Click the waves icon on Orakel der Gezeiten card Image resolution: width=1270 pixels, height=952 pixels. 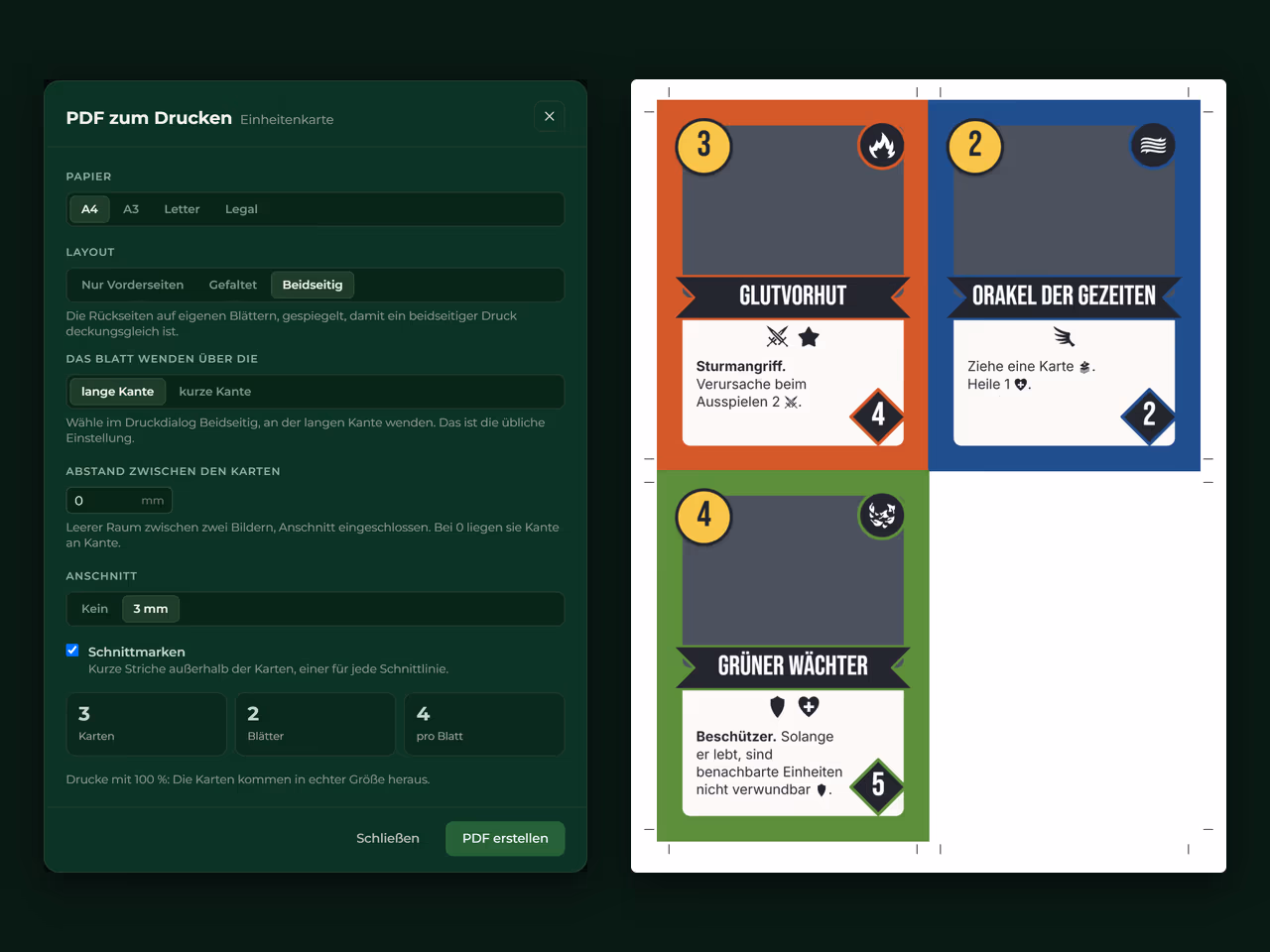(x=1153, y=146)
